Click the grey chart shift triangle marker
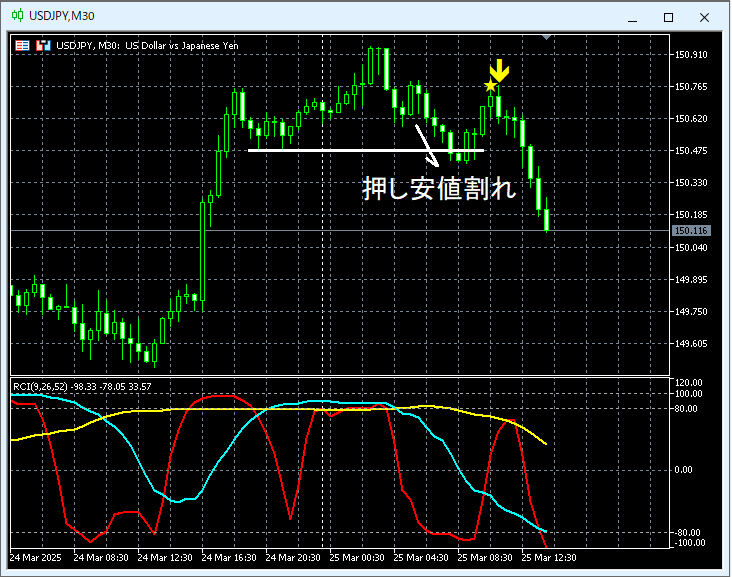732x577 pixels. coord(547,37)
